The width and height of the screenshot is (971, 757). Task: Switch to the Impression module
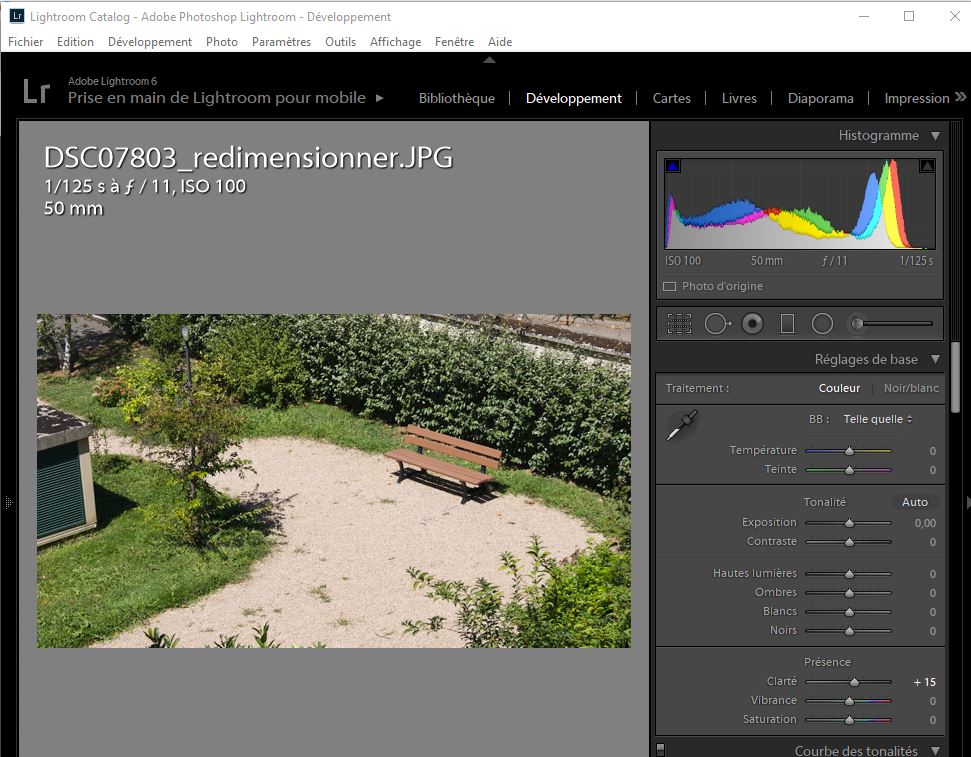pyautogui.click(x=917, y=98)
